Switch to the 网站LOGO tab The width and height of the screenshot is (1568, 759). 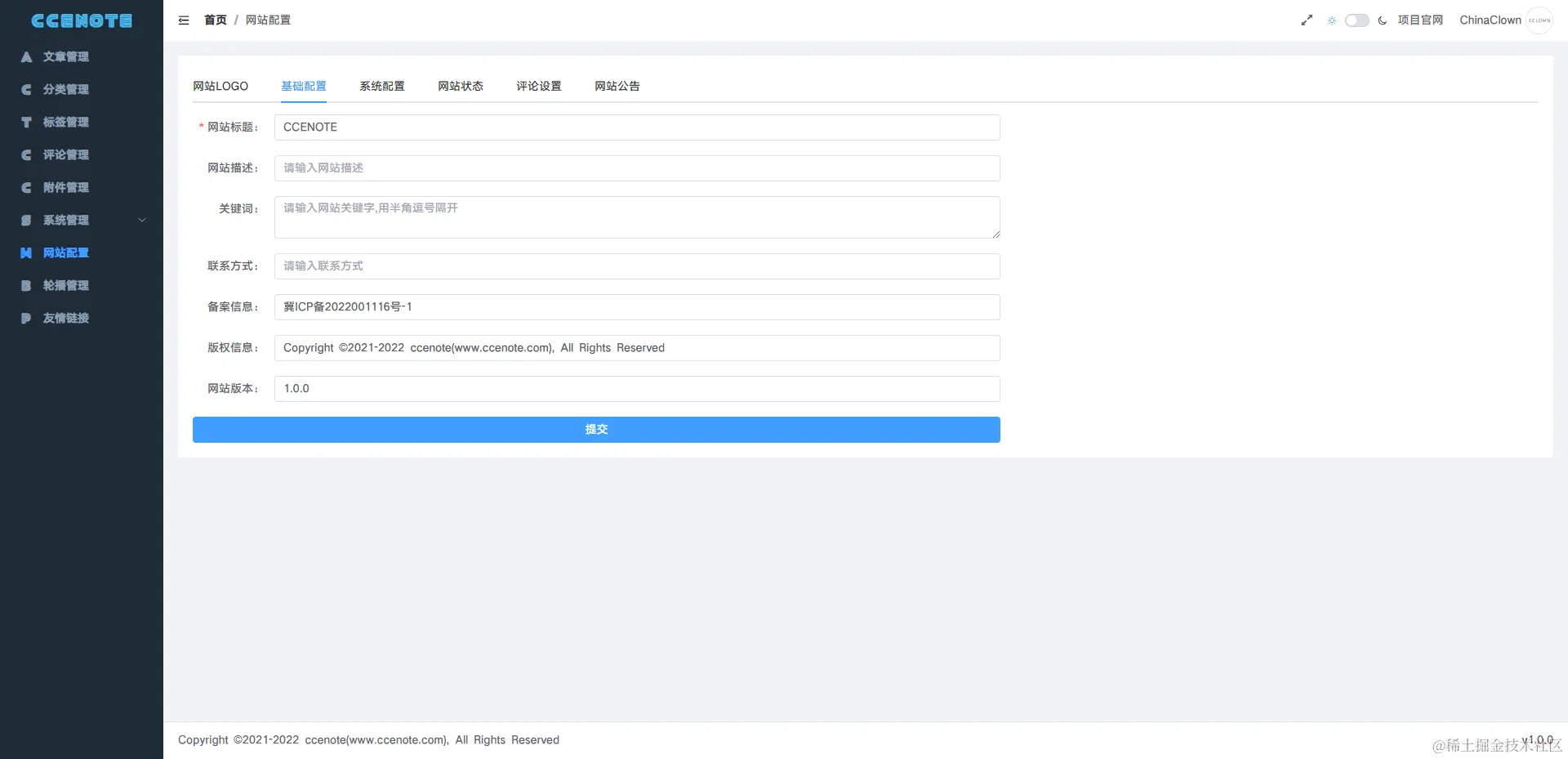(x=220, y=86)
